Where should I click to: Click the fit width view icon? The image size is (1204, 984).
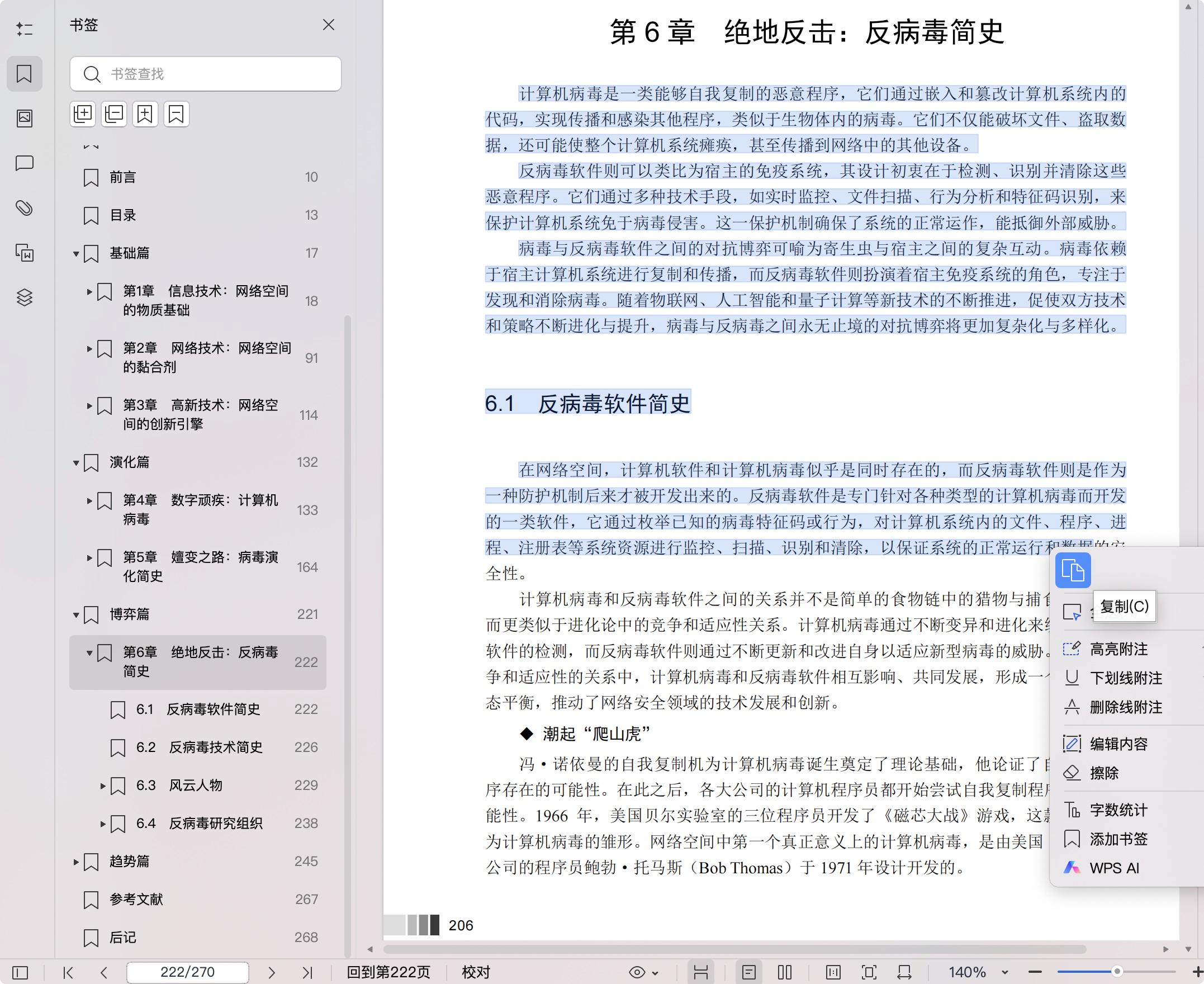[904, 973]
